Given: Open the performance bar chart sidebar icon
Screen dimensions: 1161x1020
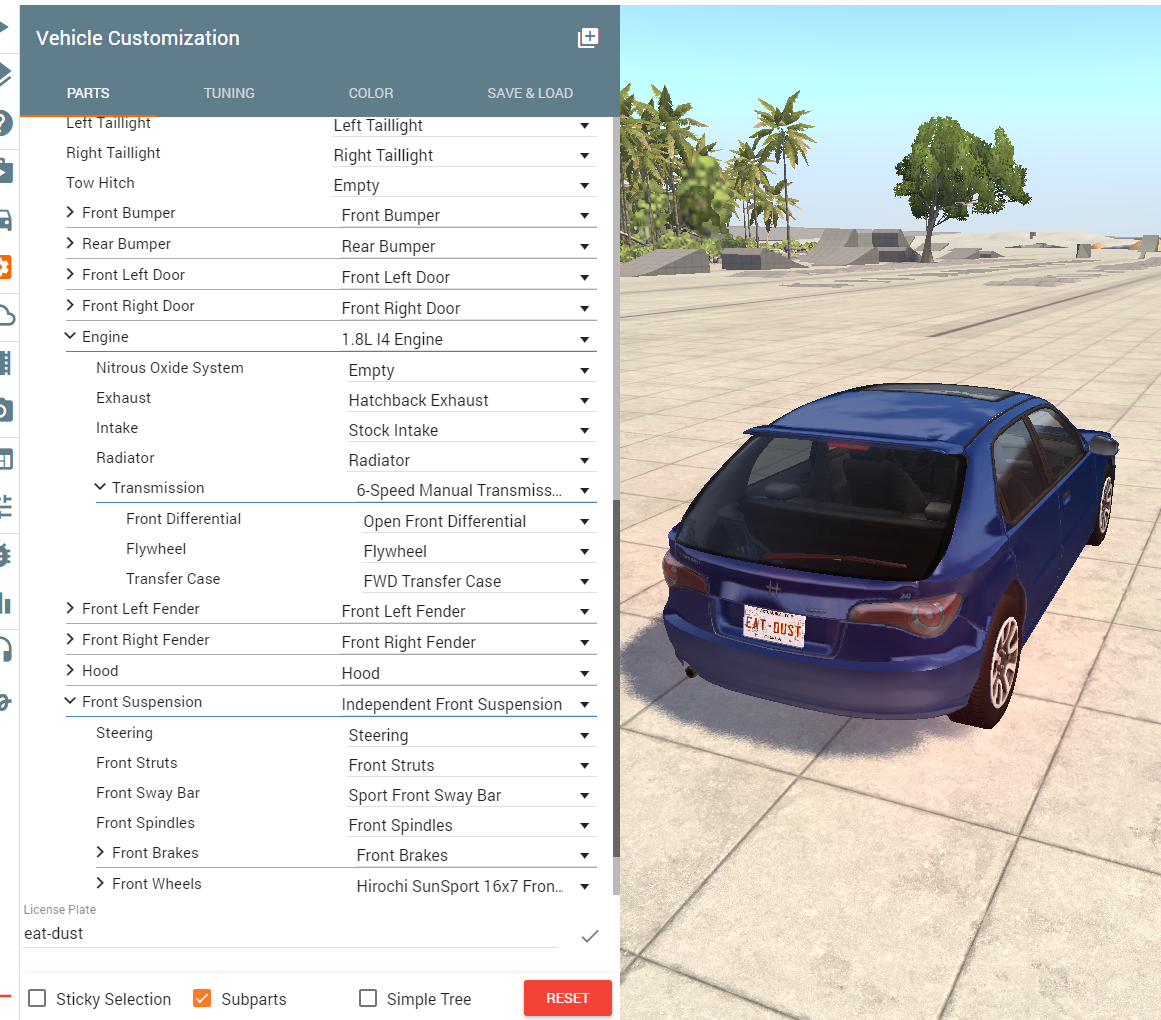Looking at the screenshot, I should tap(5, 603).
